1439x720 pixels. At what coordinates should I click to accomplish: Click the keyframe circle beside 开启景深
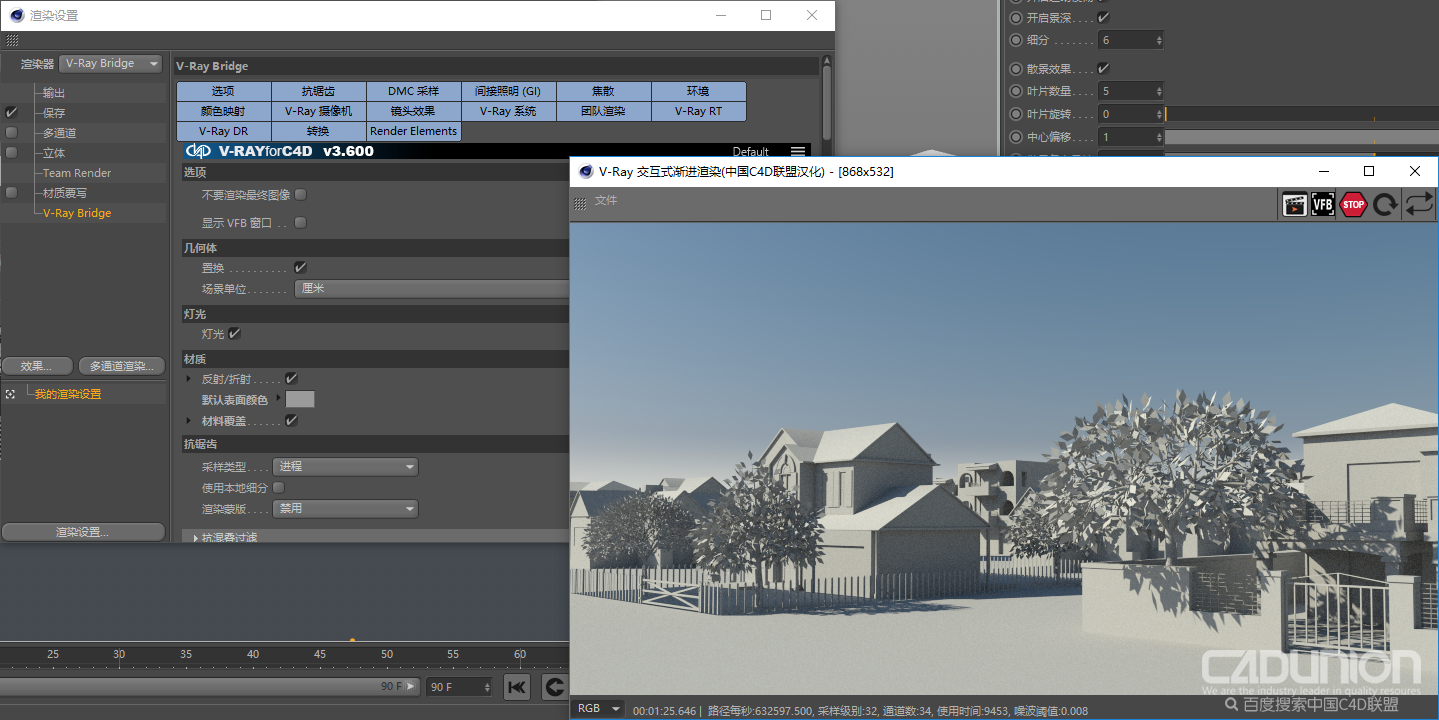1016,17
